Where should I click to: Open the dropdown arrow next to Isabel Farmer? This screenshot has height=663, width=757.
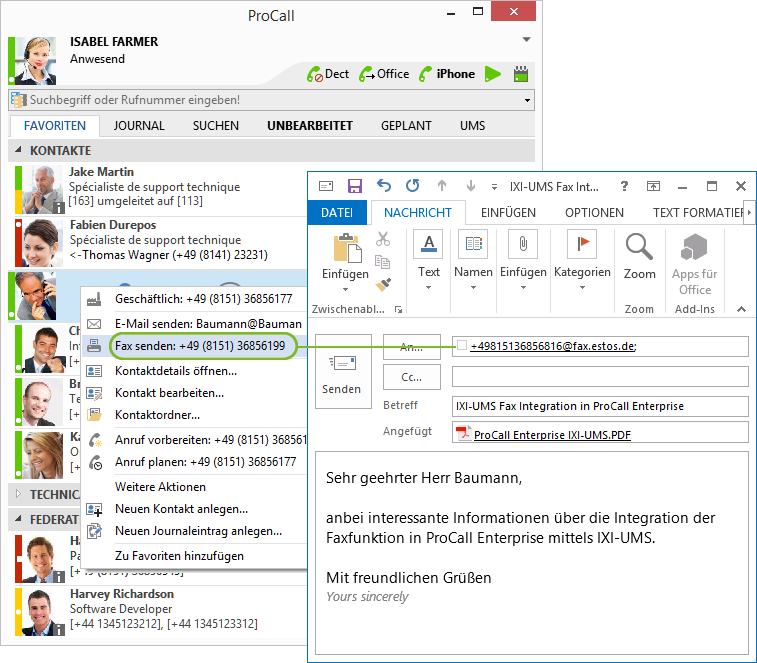click(527, 40)
